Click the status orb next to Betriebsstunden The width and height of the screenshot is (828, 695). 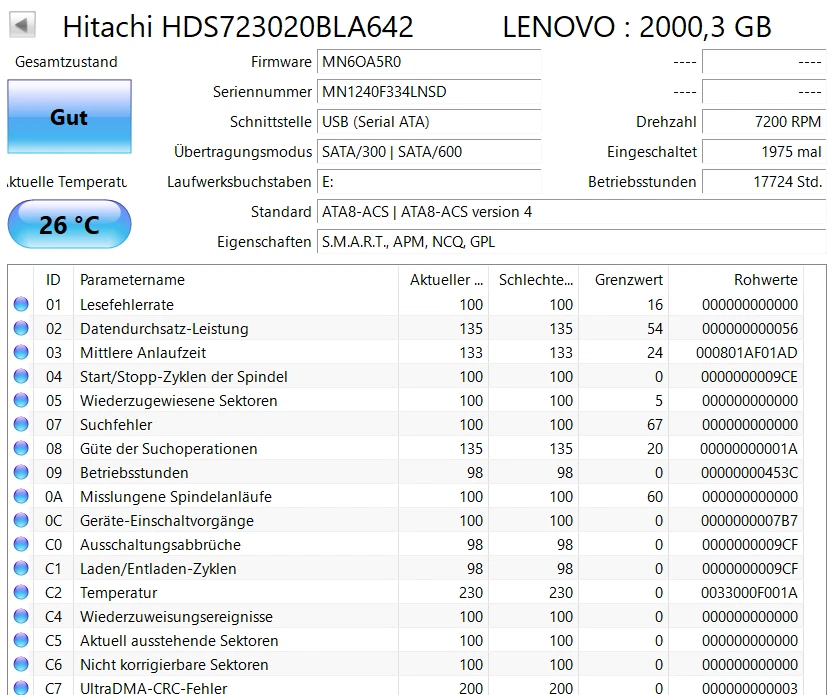[x=23, y=472]
